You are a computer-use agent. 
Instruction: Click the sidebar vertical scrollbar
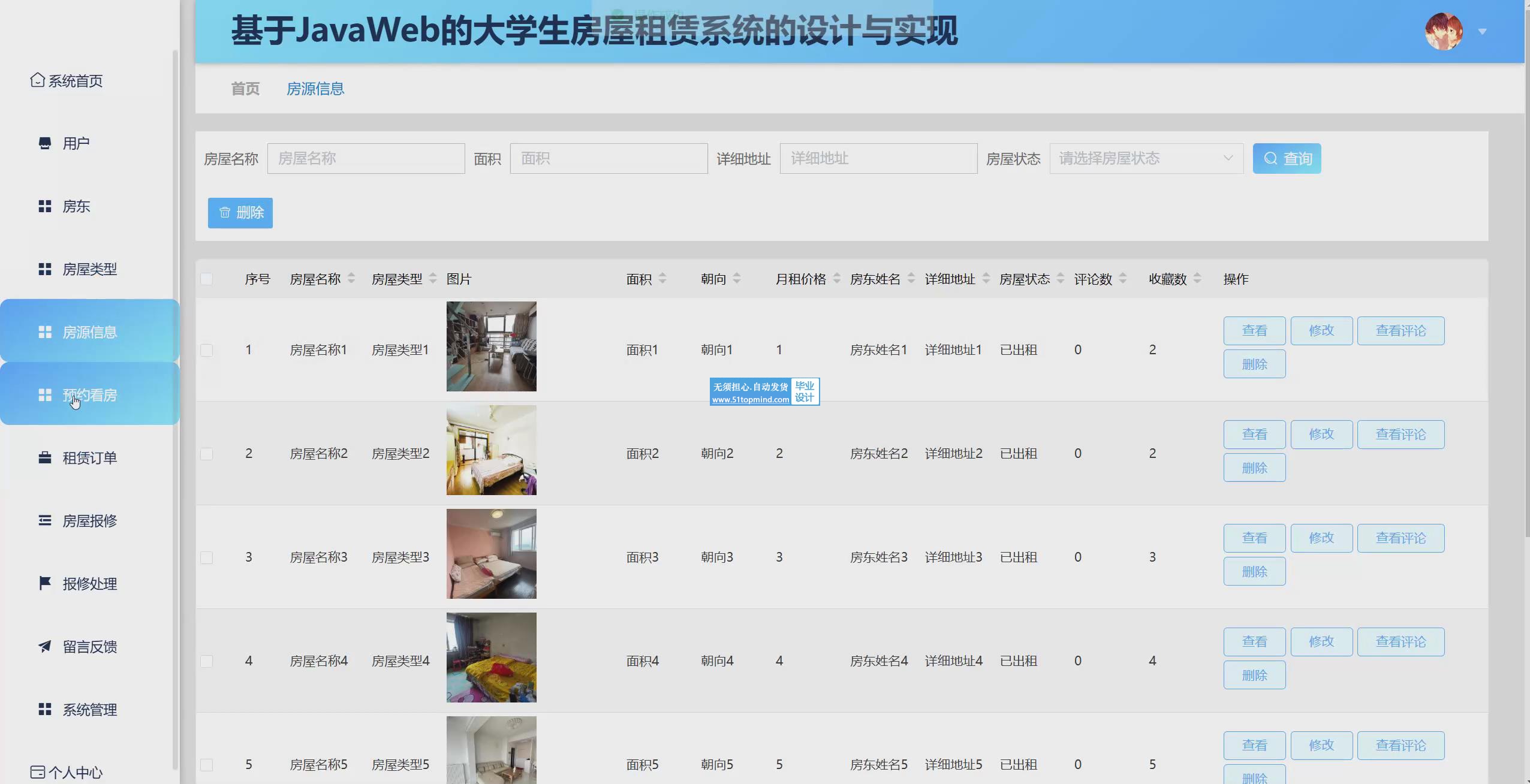click(x=175, y=408)
